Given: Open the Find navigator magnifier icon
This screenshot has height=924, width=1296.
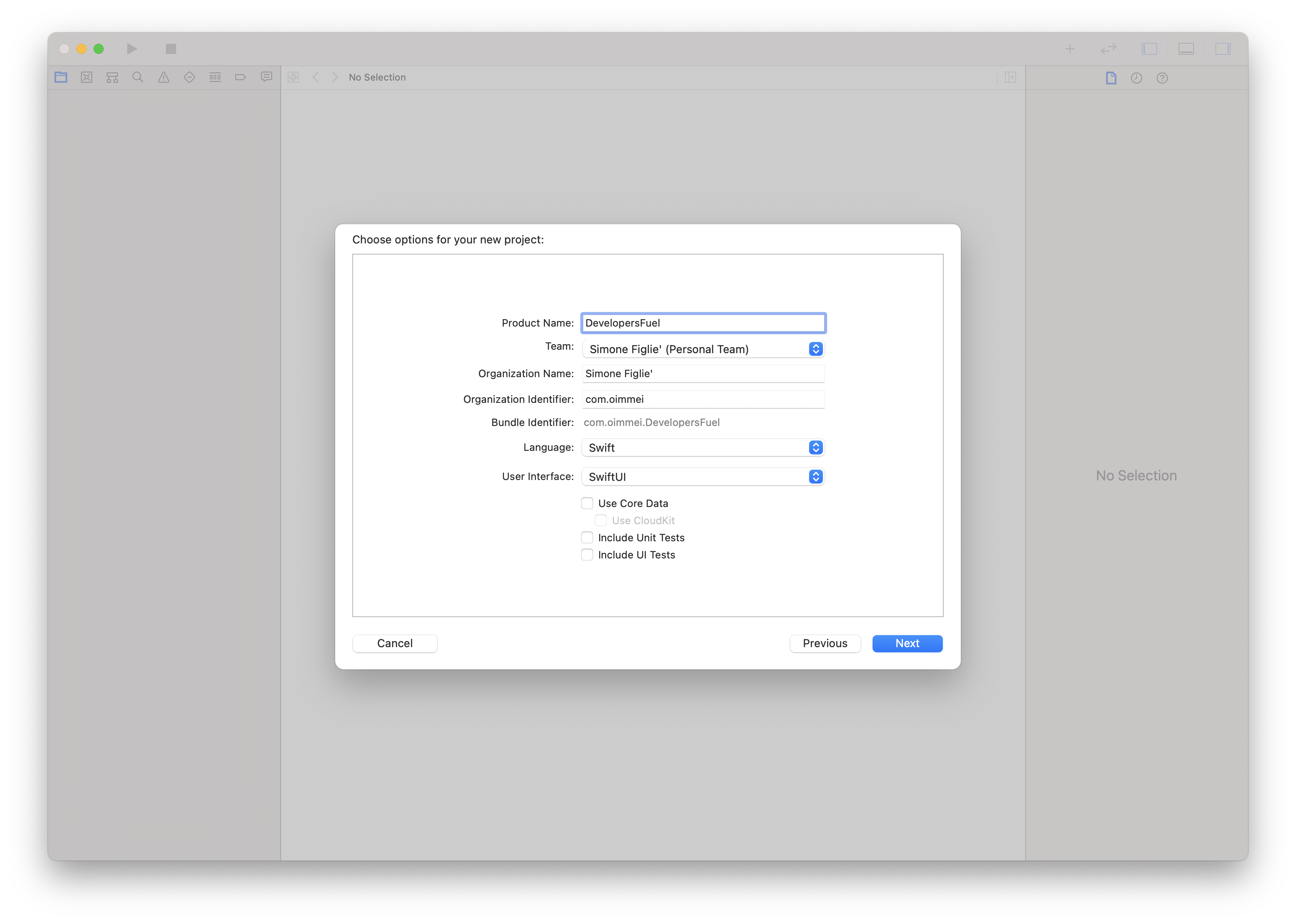Looking at the screenshot, I should coord(138,78).
